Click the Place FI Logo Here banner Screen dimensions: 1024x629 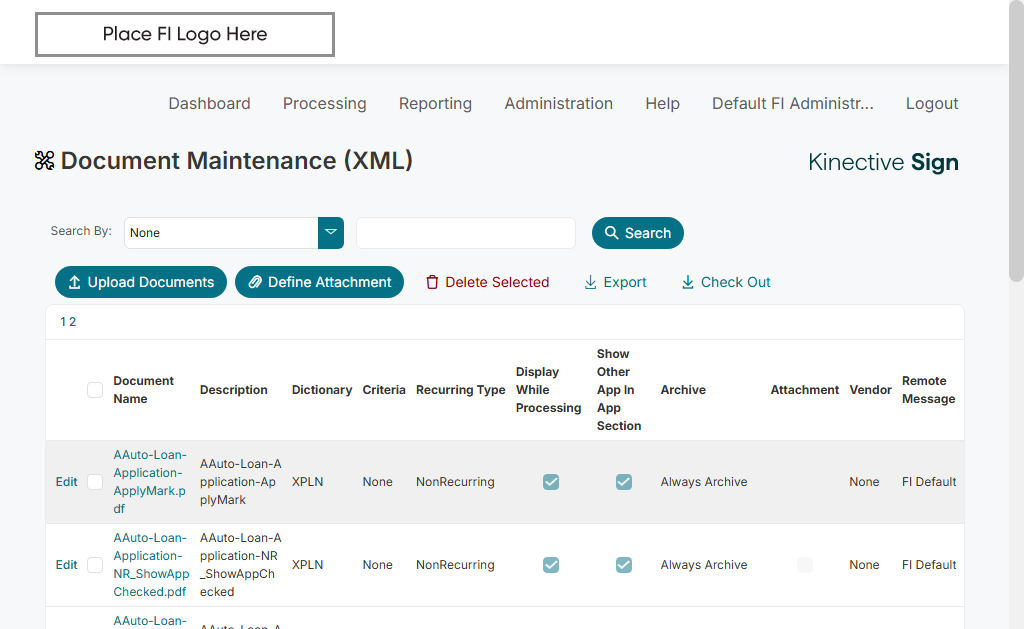pyautogui.click(x=185, y=35)
